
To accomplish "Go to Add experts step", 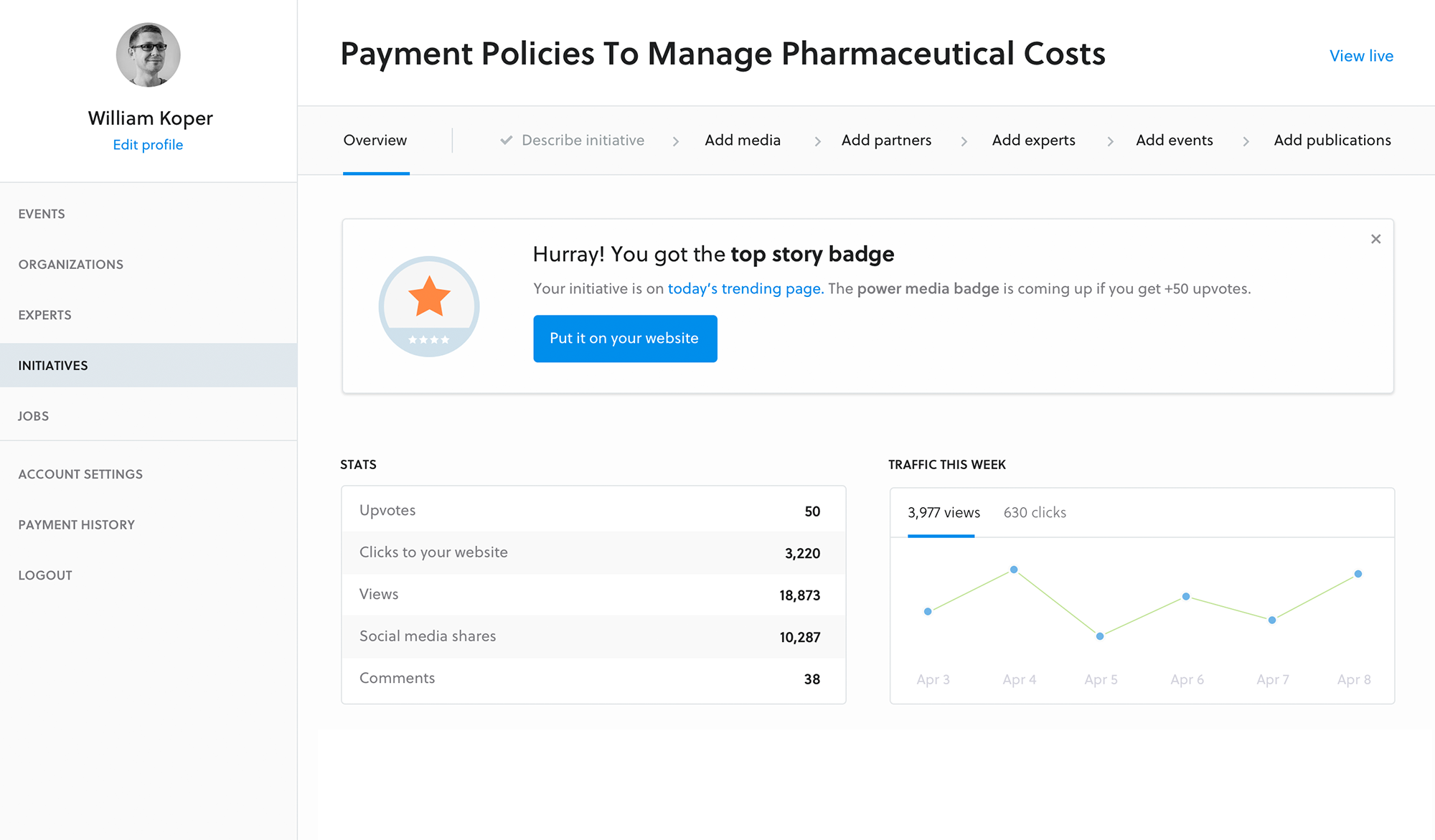I will (x=1033, y=140).
